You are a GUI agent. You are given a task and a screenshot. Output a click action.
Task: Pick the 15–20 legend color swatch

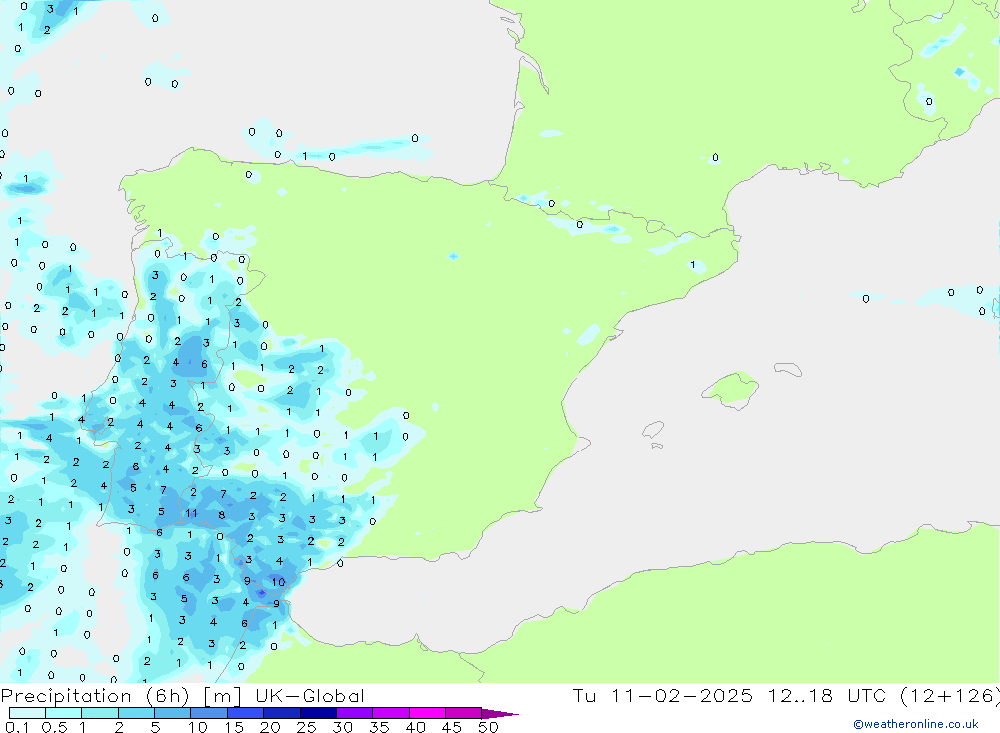click(x=246, y=713)
